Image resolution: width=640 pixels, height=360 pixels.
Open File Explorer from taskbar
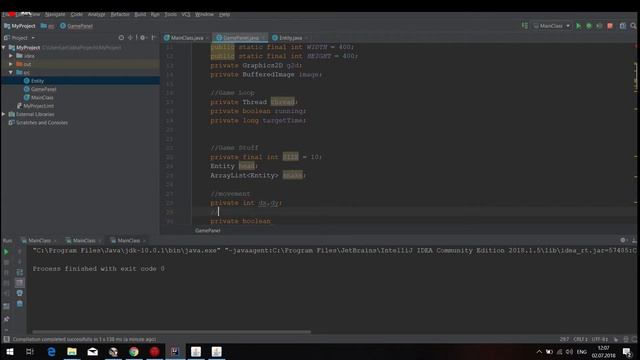click(x=72, y=351)
